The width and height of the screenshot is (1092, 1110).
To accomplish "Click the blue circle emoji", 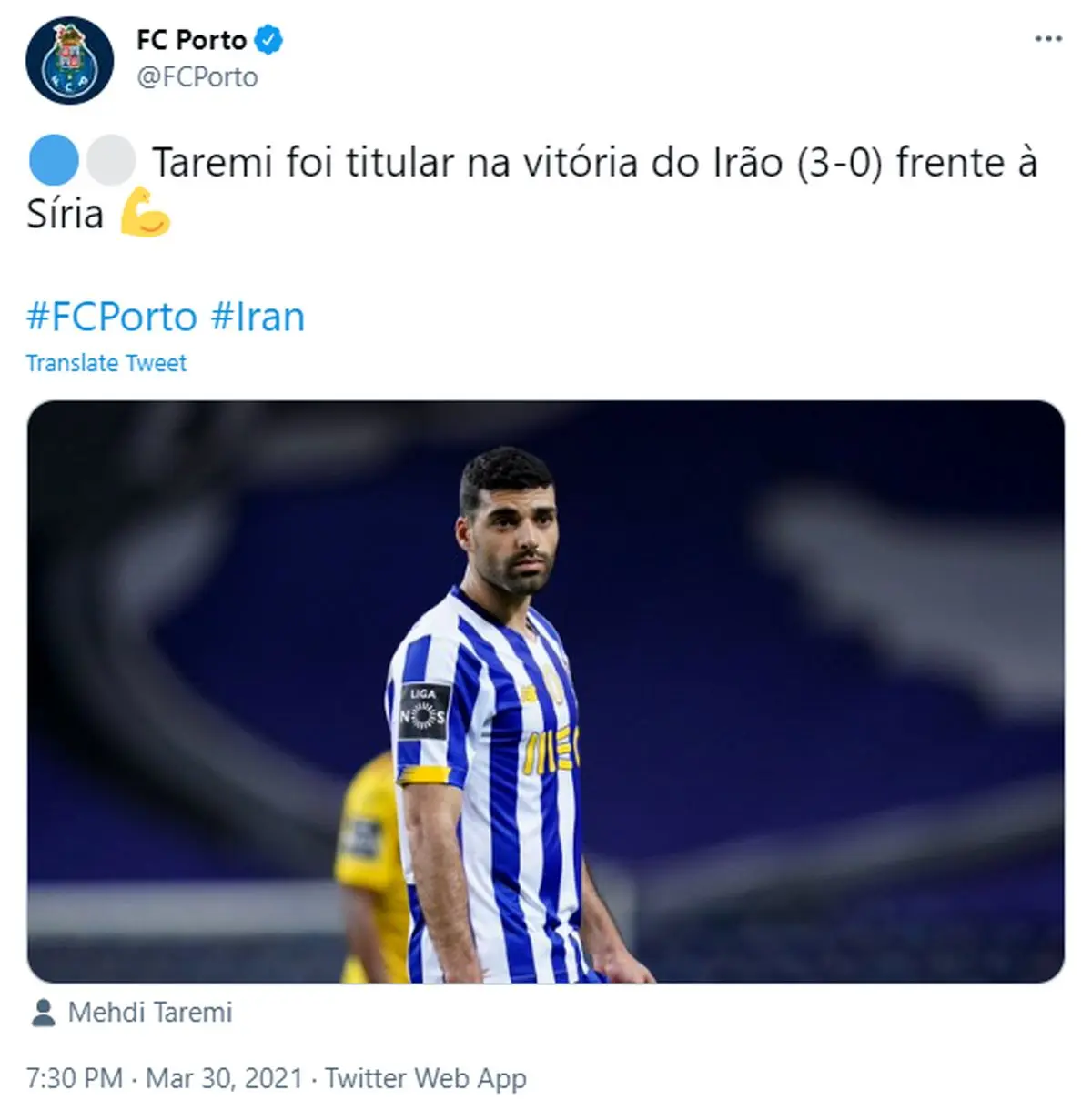I will (56, 162).
